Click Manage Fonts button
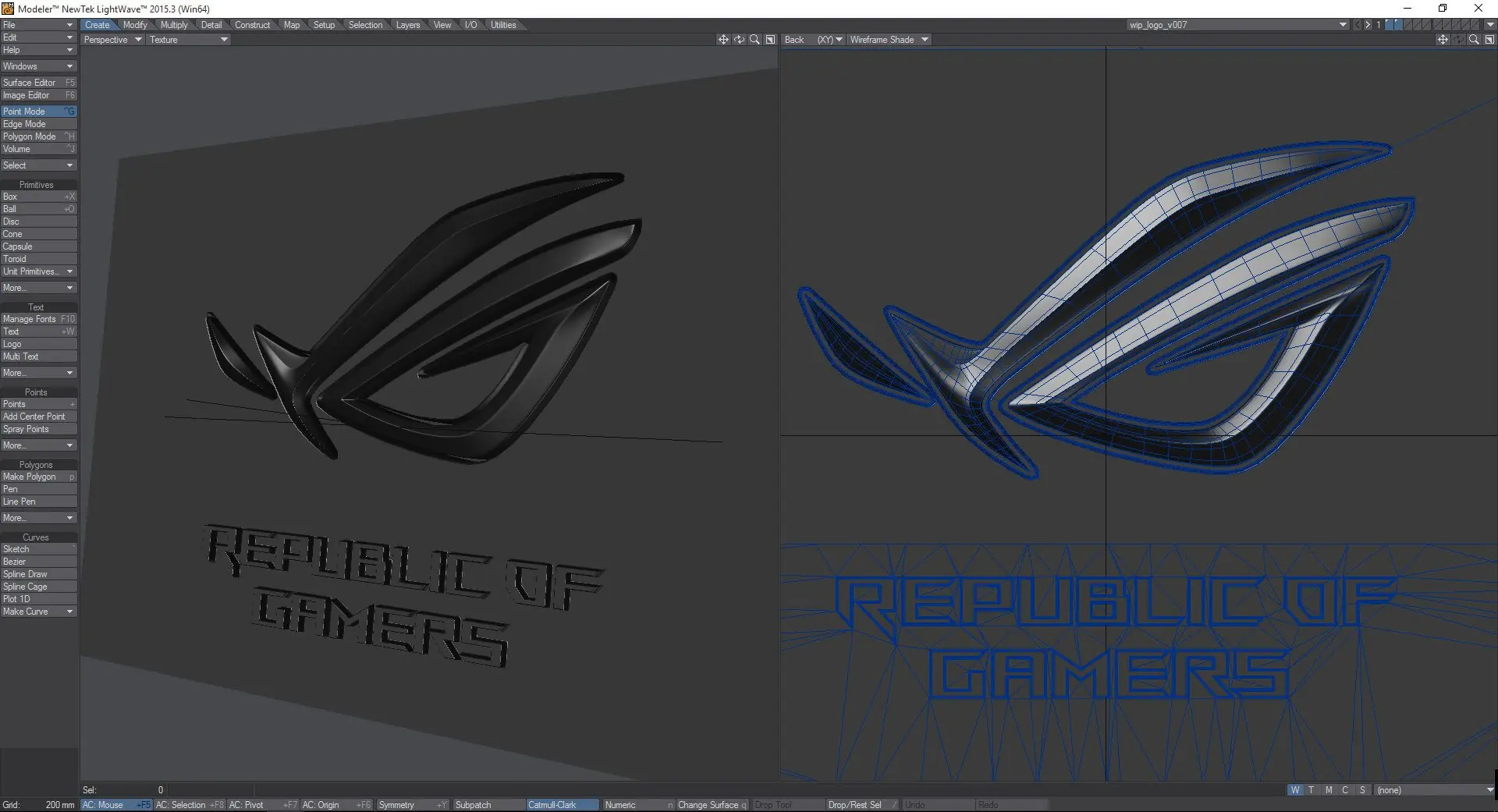Image resolution: width=1498 pixels, height=812 pixels. 38,319
